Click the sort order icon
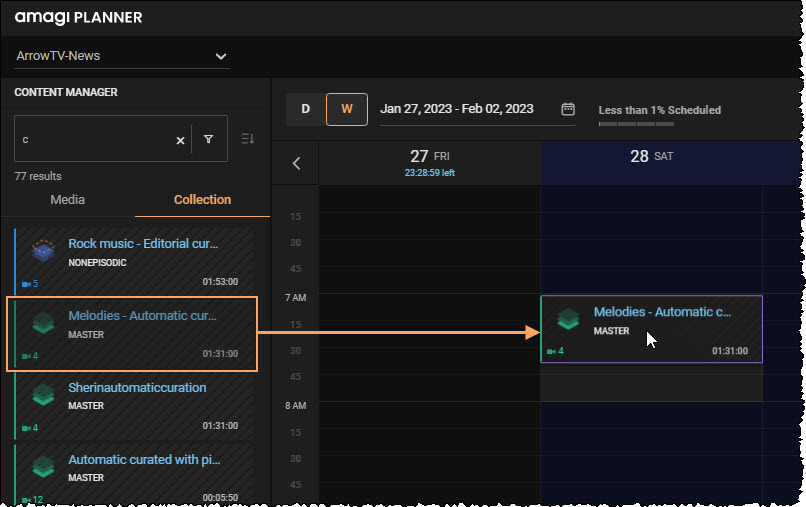Screen dimensions: 806x507 pyautogui.click(x=248, y=138)
